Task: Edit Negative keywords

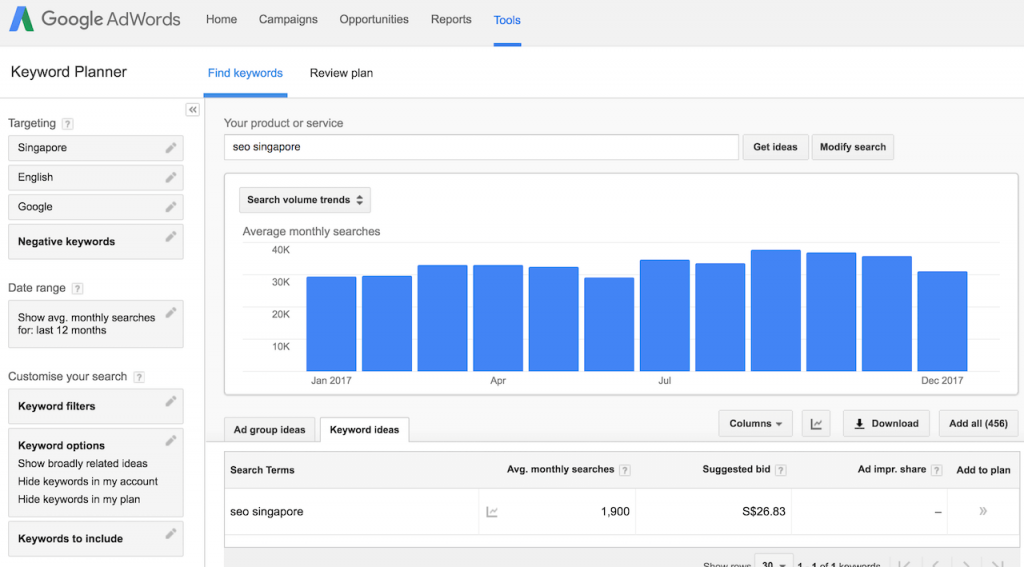Action: 170,237
